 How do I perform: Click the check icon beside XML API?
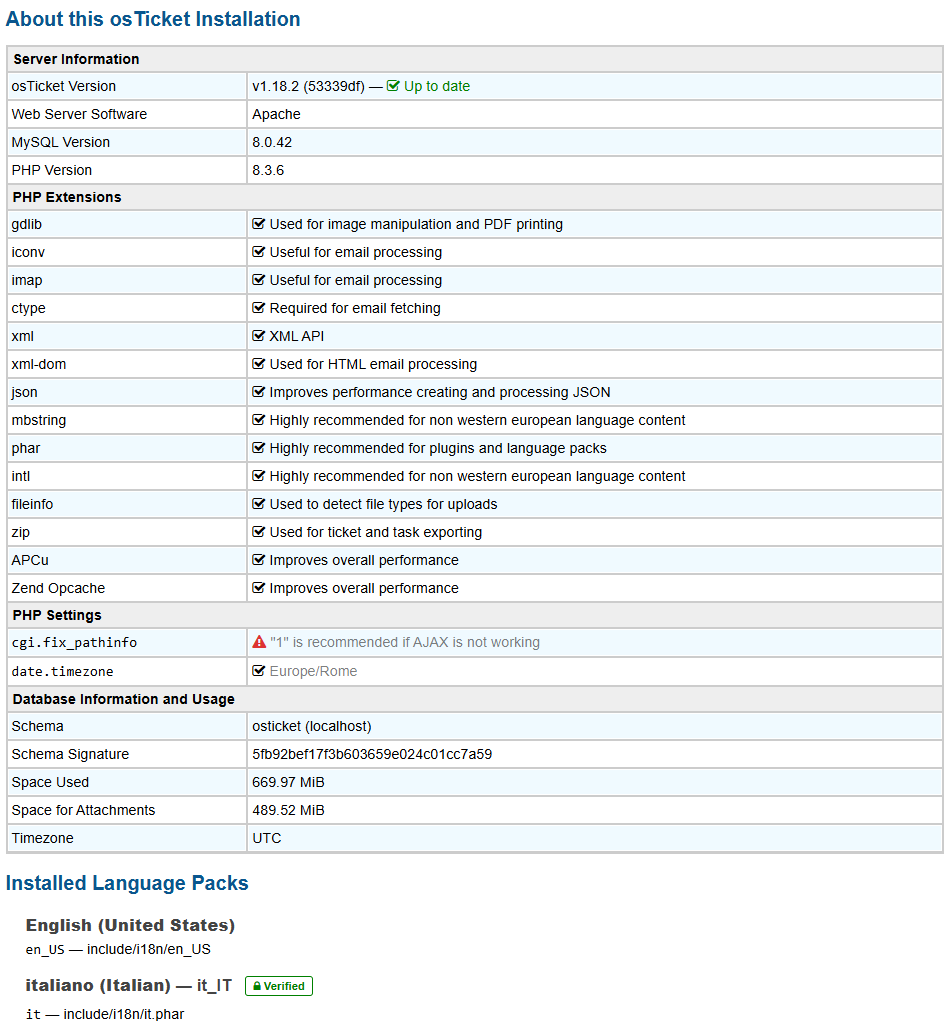(x=259, y=336)
